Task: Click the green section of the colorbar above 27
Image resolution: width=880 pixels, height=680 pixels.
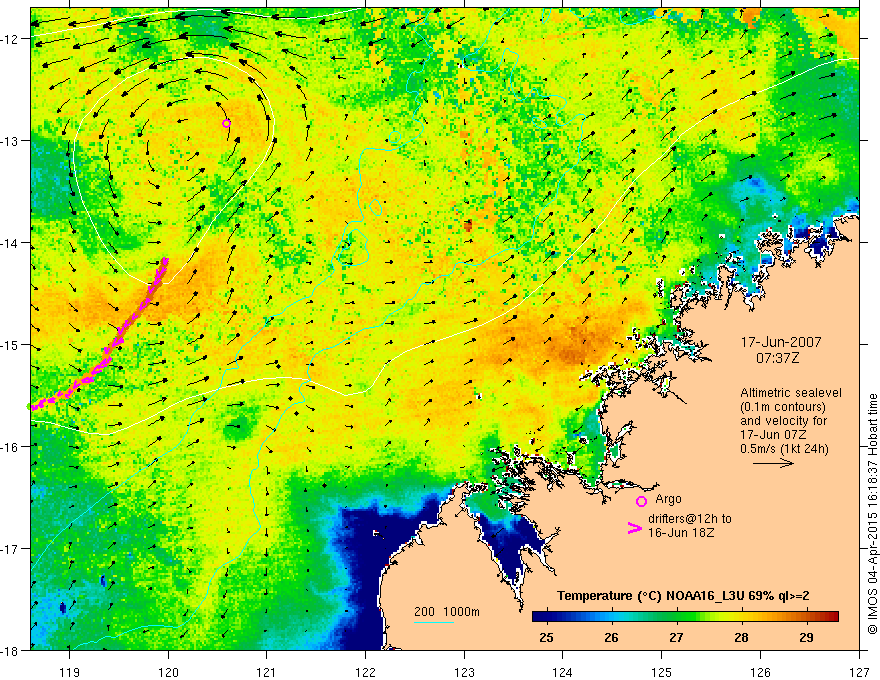Action: tap(676, 617)
